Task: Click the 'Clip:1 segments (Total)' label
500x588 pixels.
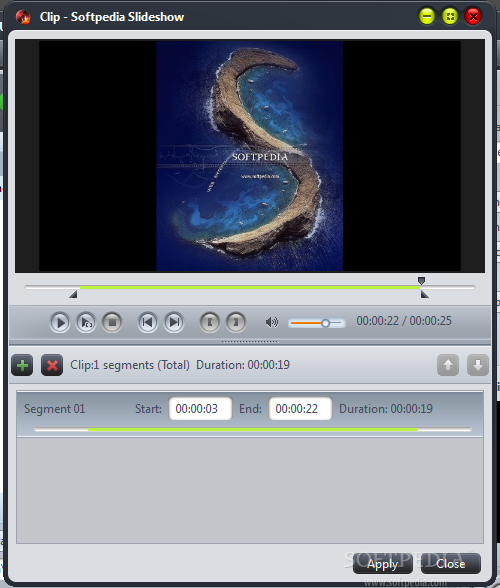Action: [x=130, y=365]
